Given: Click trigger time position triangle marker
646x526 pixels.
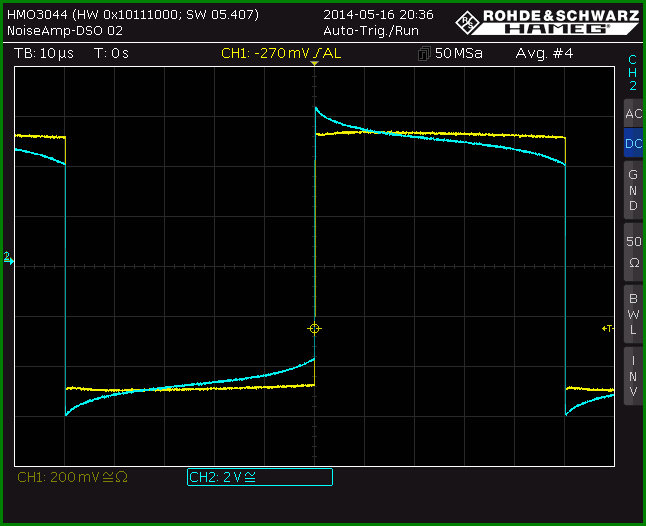Looking at the screenshot, I should [x=314, y=63].
